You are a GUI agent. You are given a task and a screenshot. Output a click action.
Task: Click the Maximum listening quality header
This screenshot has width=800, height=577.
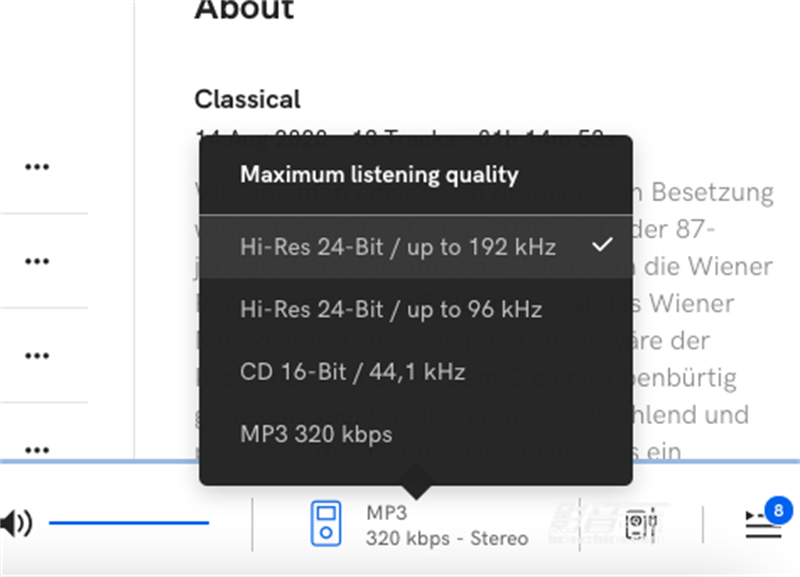pyautogui.click(x=379, y=174)
